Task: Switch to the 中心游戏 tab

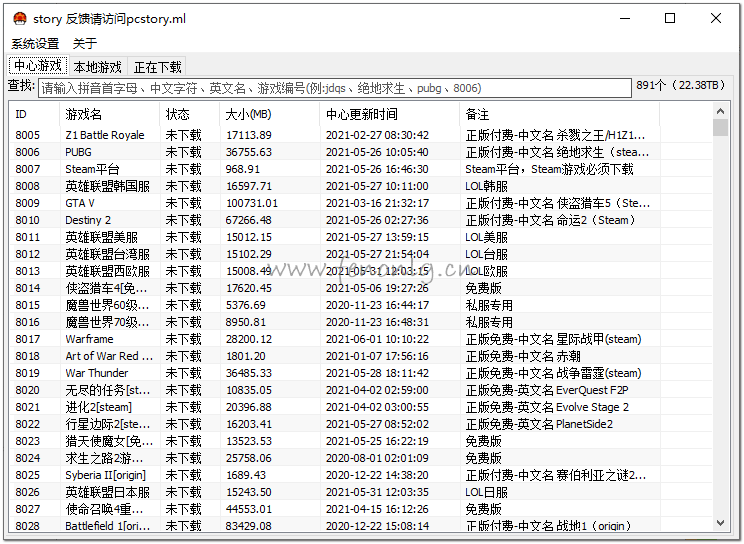Action: tap(38, 66)
